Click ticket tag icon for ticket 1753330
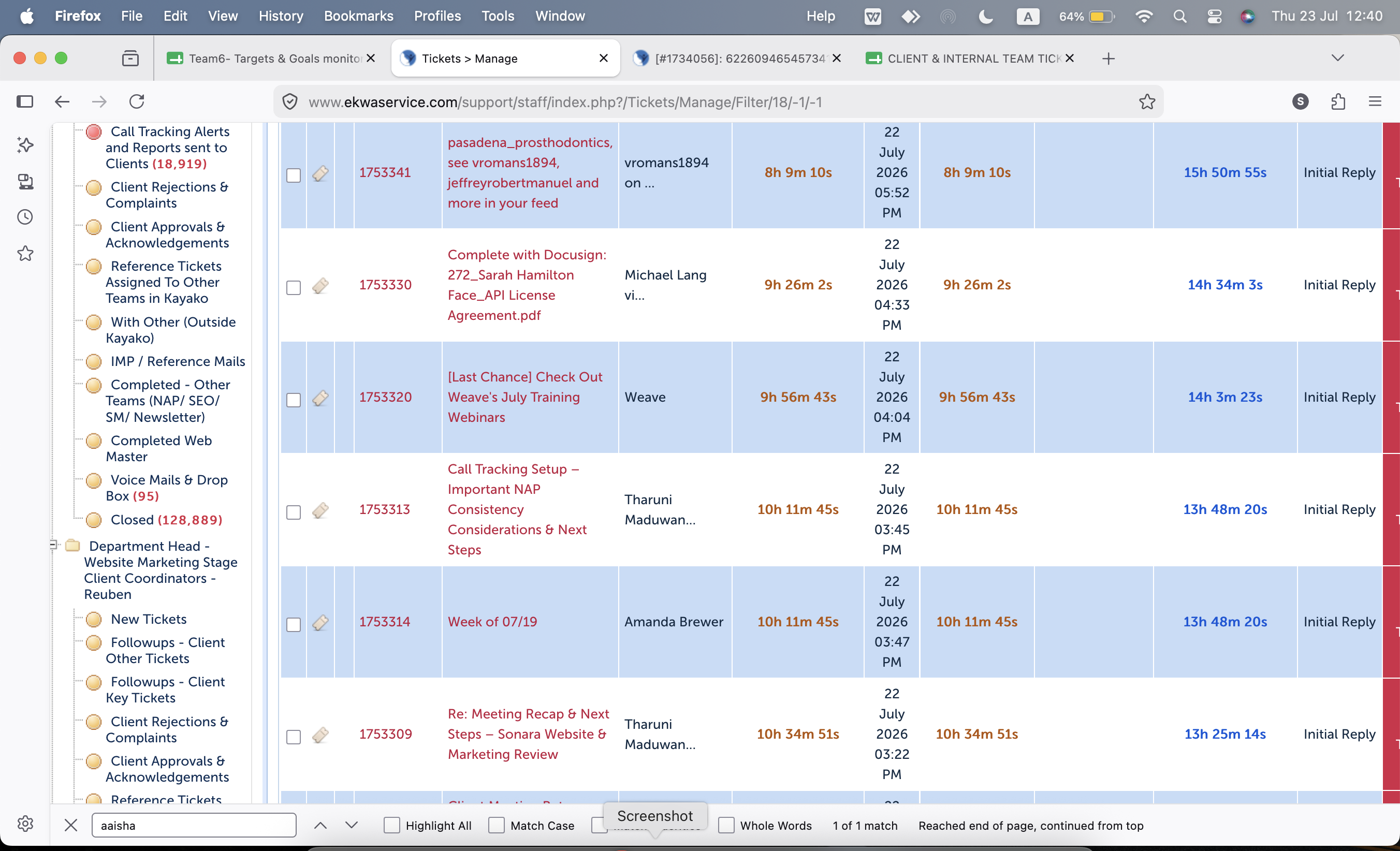The width and height of the screenshot is (1400, 851). (x=320, y=286)
